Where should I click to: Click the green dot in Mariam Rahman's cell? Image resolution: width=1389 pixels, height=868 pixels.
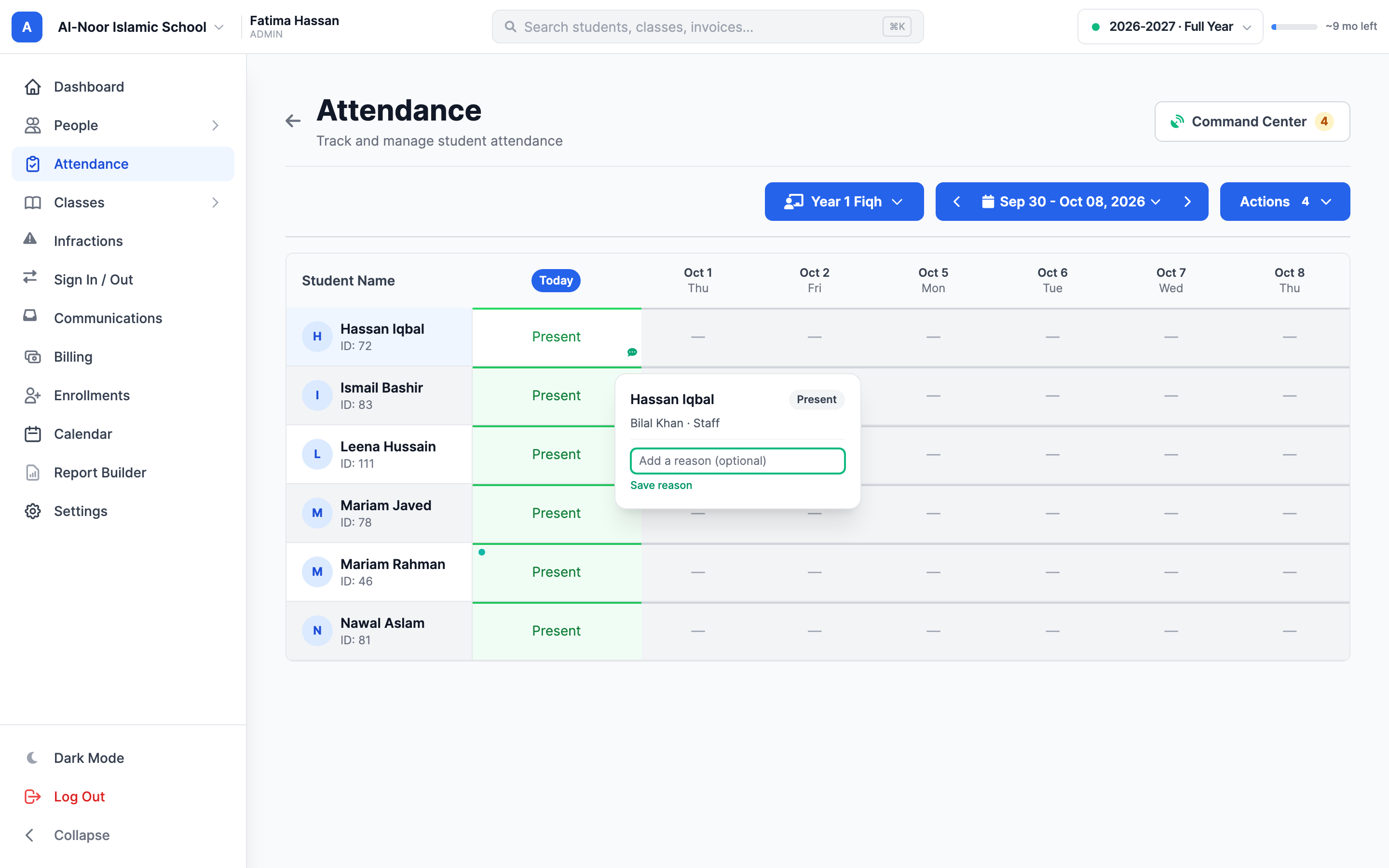click(481, 552)
